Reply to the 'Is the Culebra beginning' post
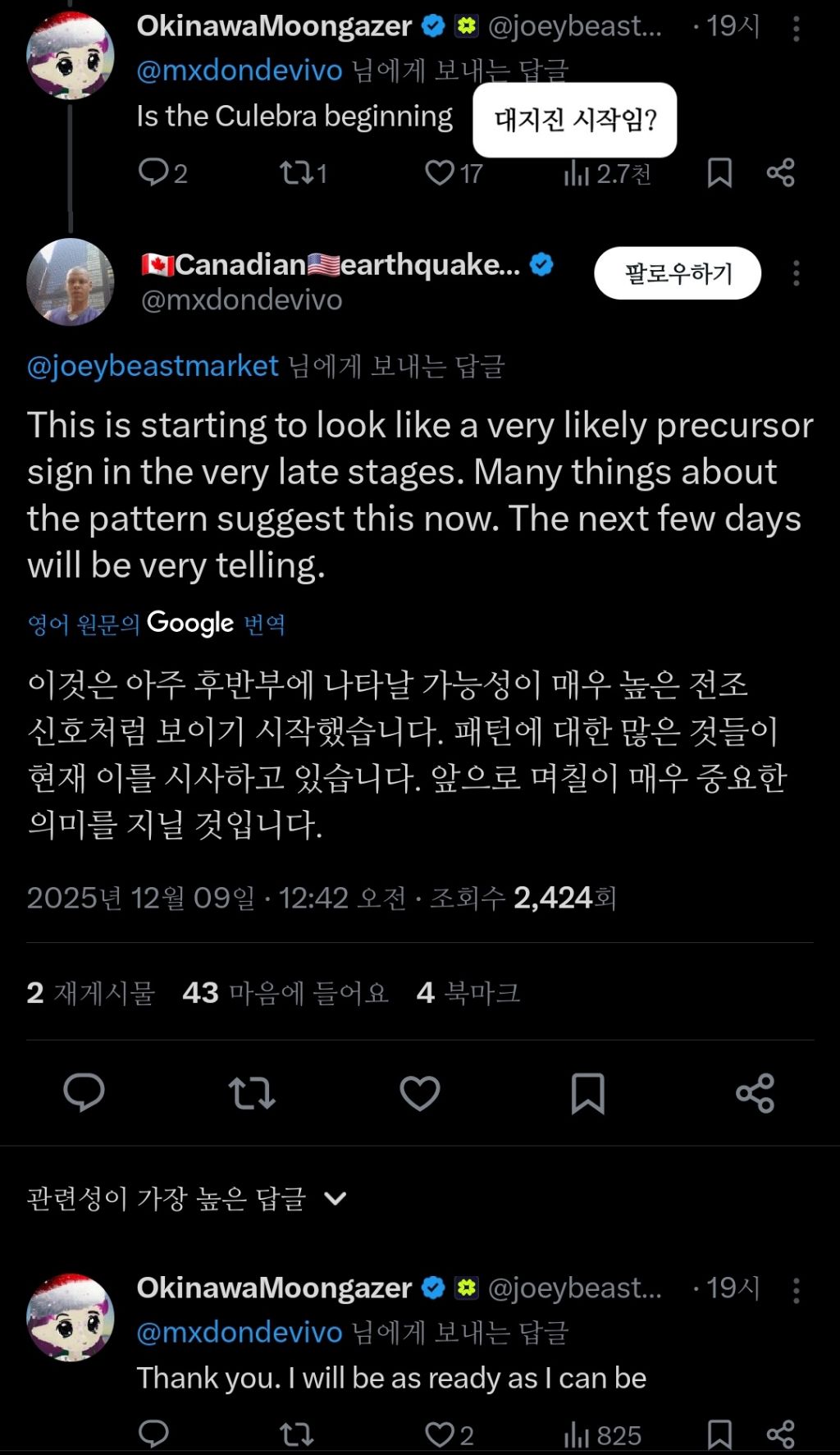The image size is (840, 1455). tap(153, 172)
